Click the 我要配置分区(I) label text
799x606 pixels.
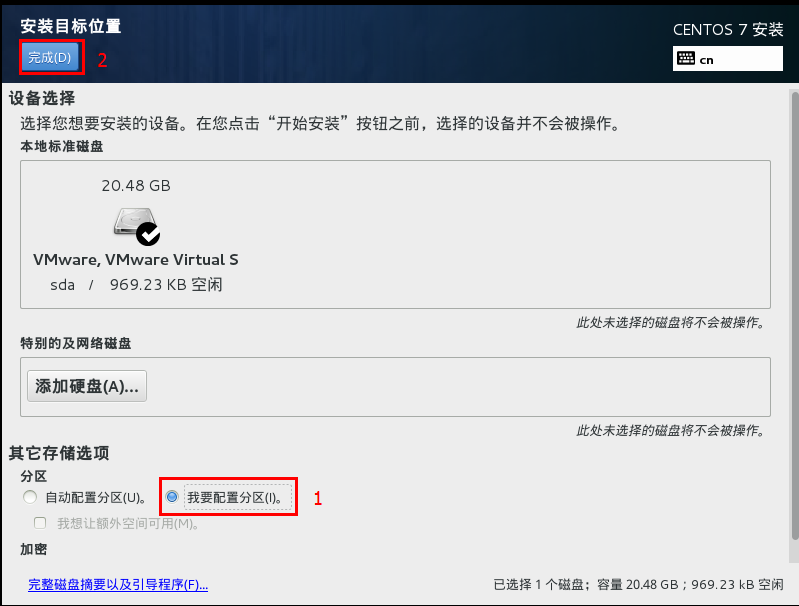235,497
